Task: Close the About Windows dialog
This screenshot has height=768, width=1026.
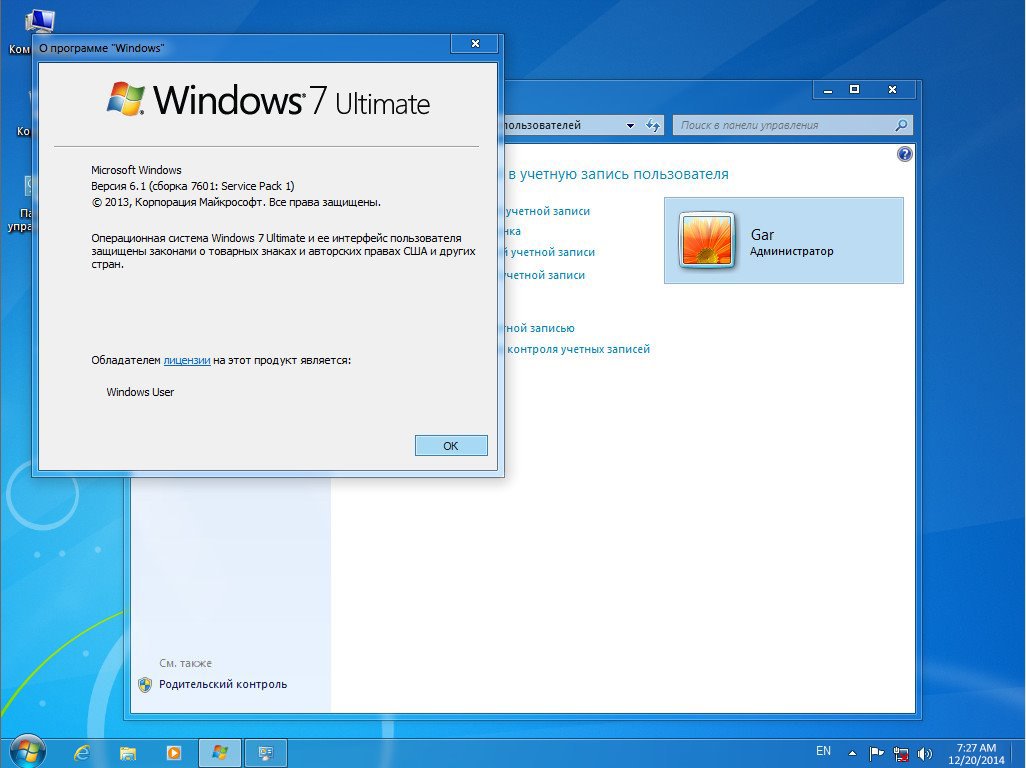Action: [475, 43]
